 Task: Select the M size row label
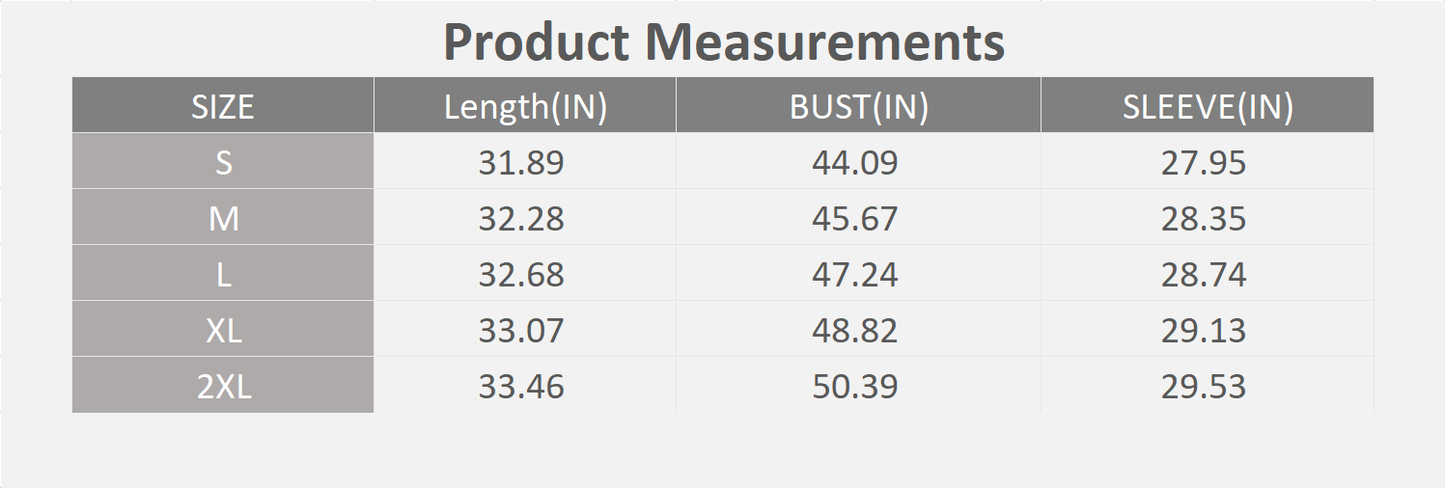223,218
